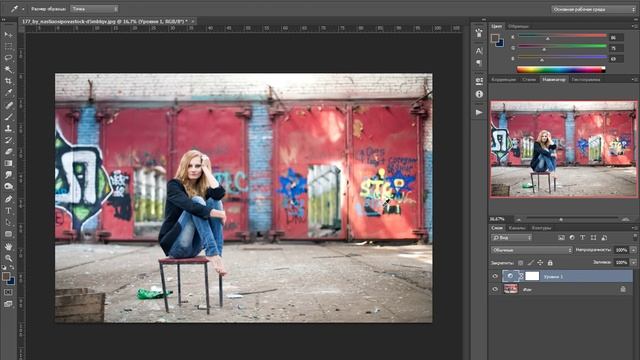Toggle lock transparent pixels
The image size is (640, 360).
[520, 263]
